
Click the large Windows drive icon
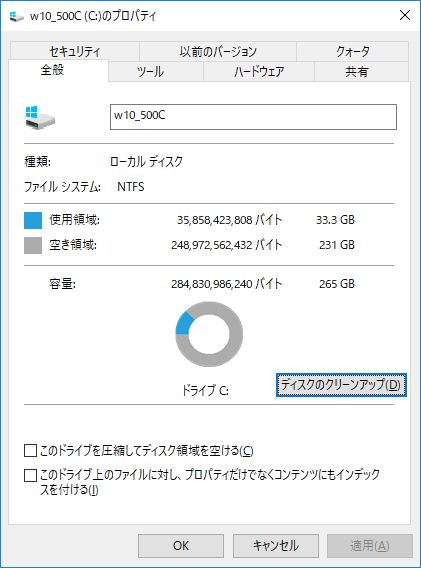tap(40, 117)
